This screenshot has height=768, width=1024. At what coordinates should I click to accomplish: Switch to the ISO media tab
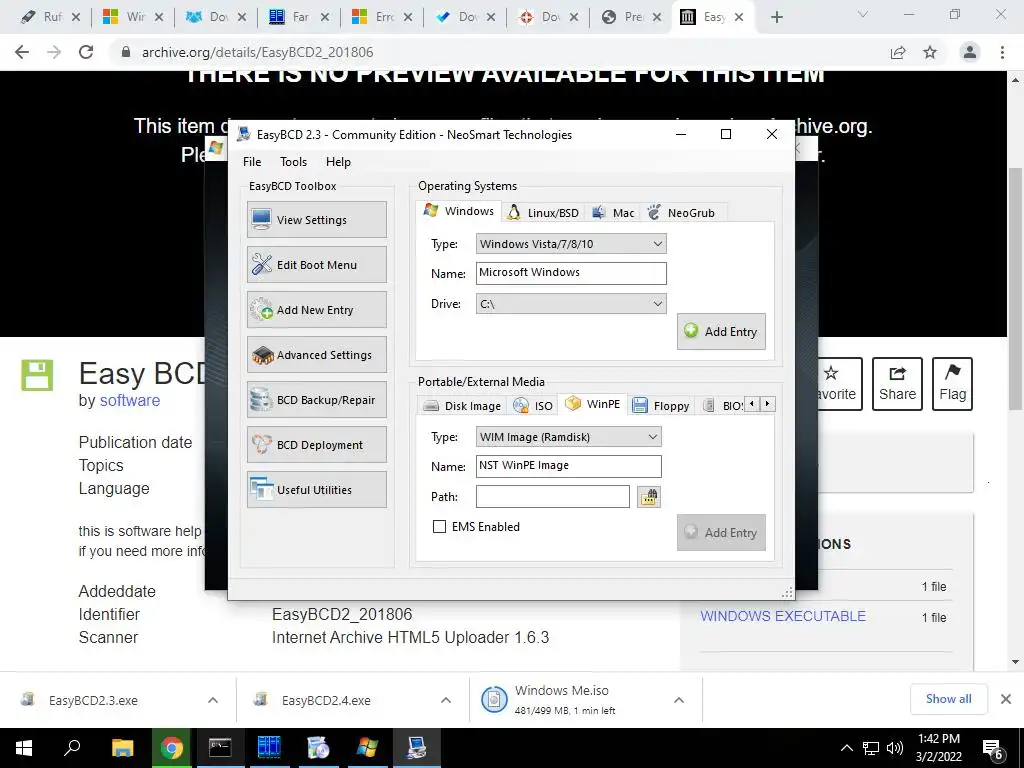534,406
